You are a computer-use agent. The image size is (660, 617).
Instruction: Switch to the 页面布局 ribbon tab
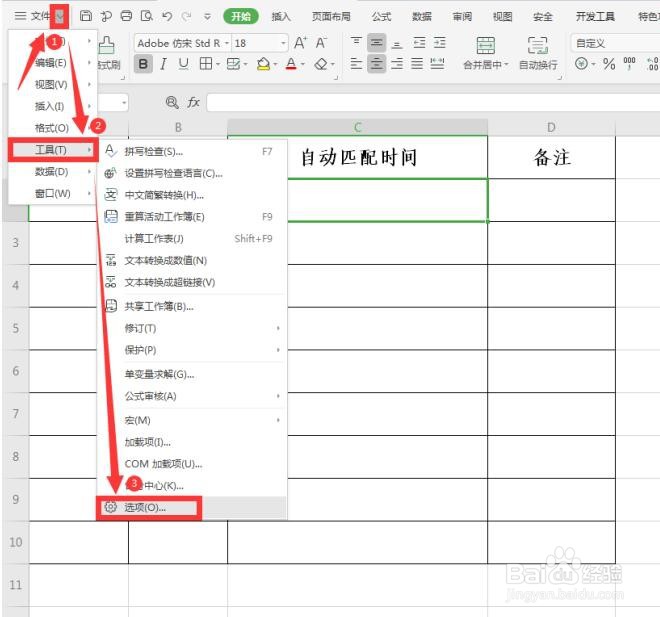point(331,16)
